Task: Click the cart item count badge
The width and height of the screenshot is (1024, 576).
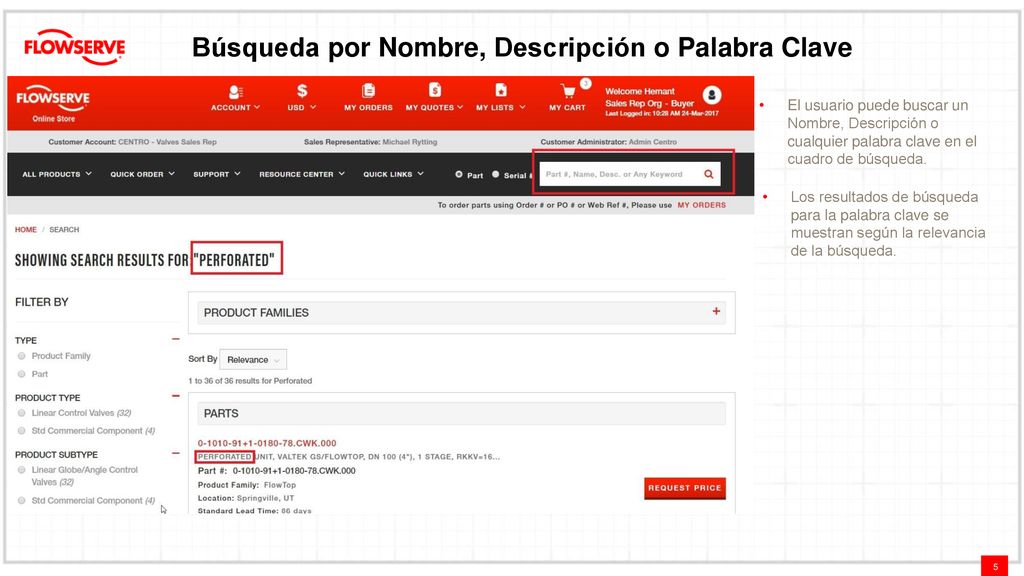Action: [x=586, y=84]
